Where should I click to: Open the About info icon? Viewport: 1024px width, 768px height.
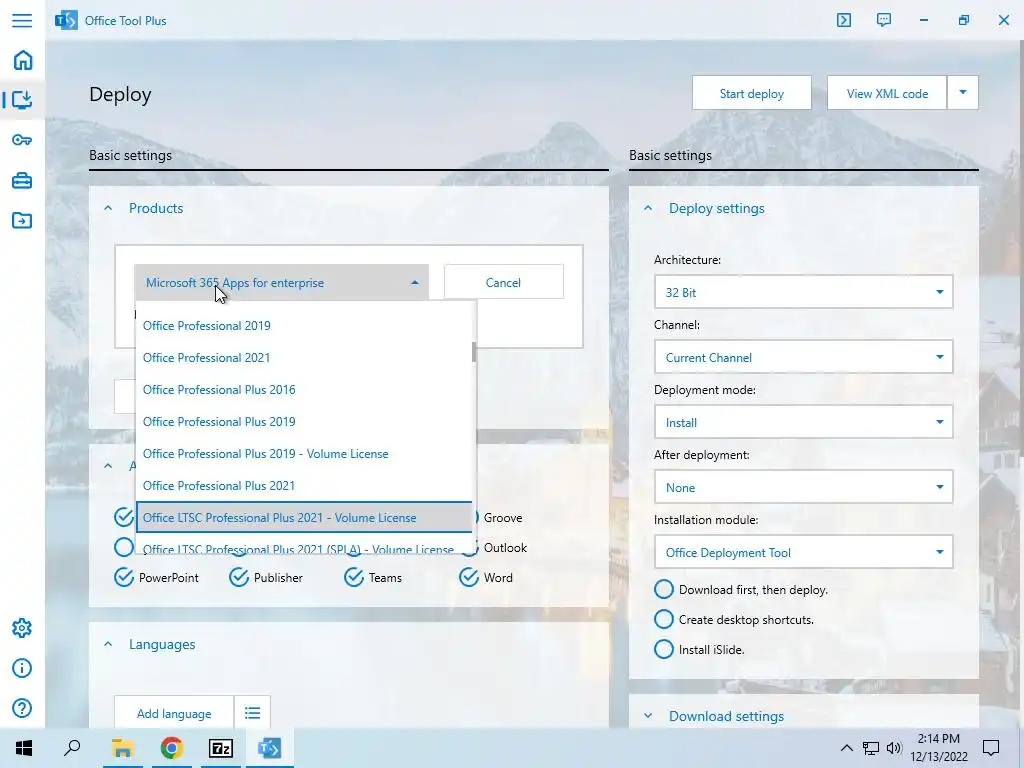[22, 668]
